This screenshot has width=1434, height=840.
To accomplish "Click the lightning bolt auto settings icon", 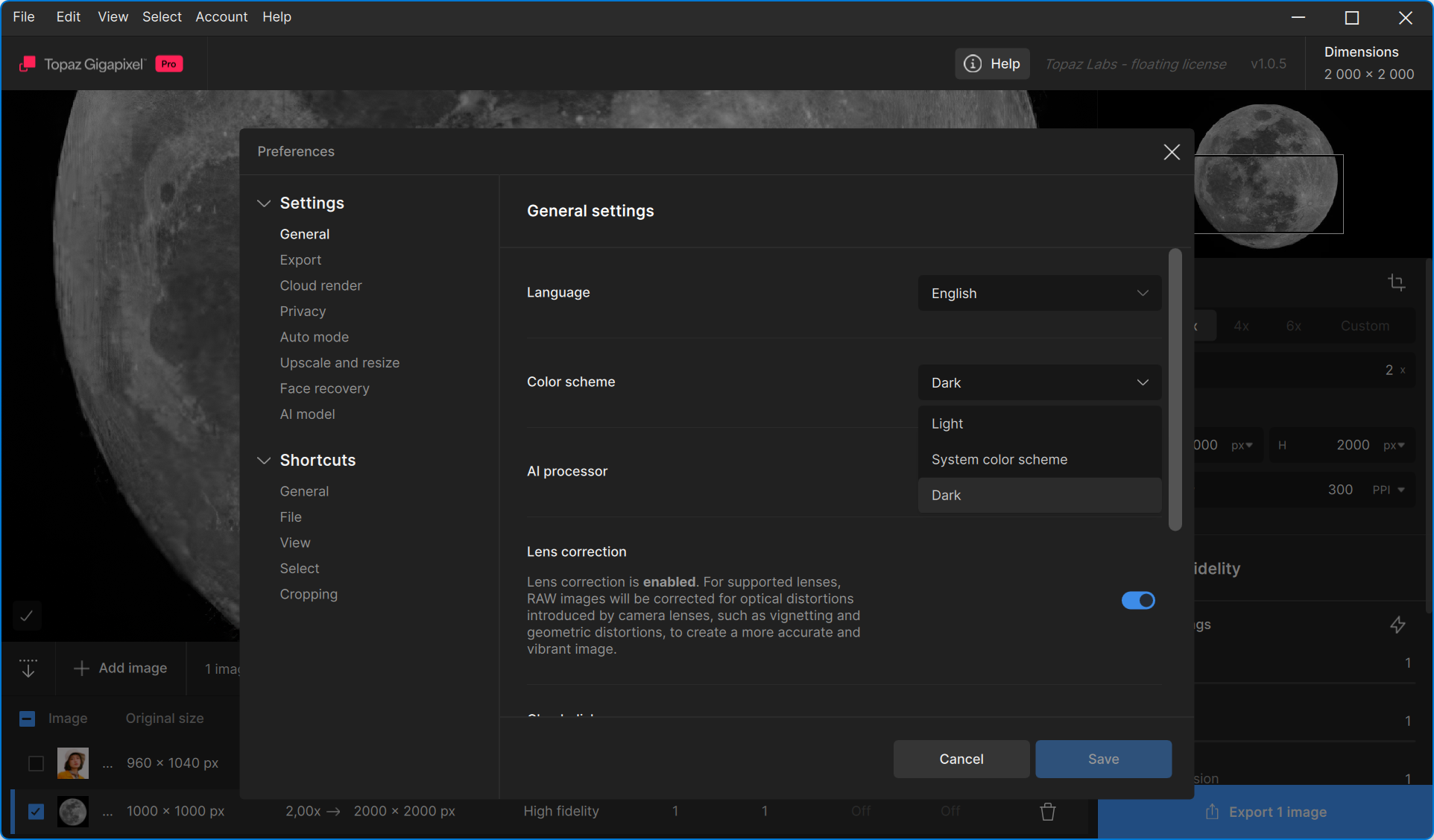I will pyautogui.click(x=1397, y=625).
